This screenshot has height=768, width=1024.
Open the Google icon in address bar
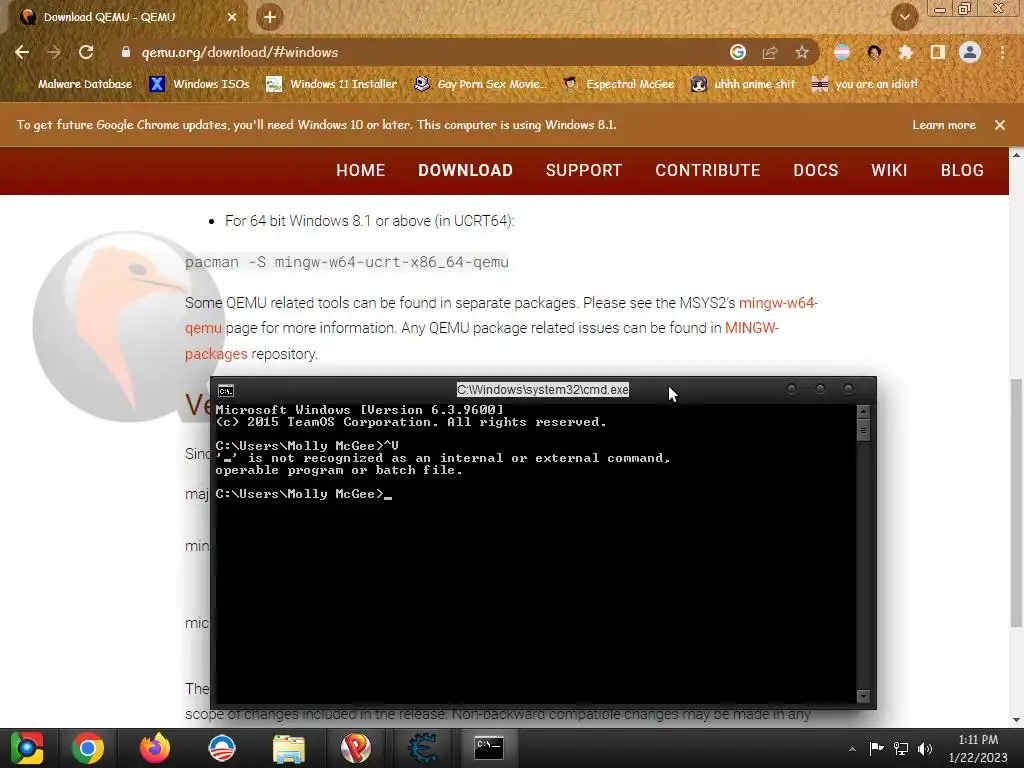pyautogui.click(x=738, y=52)
